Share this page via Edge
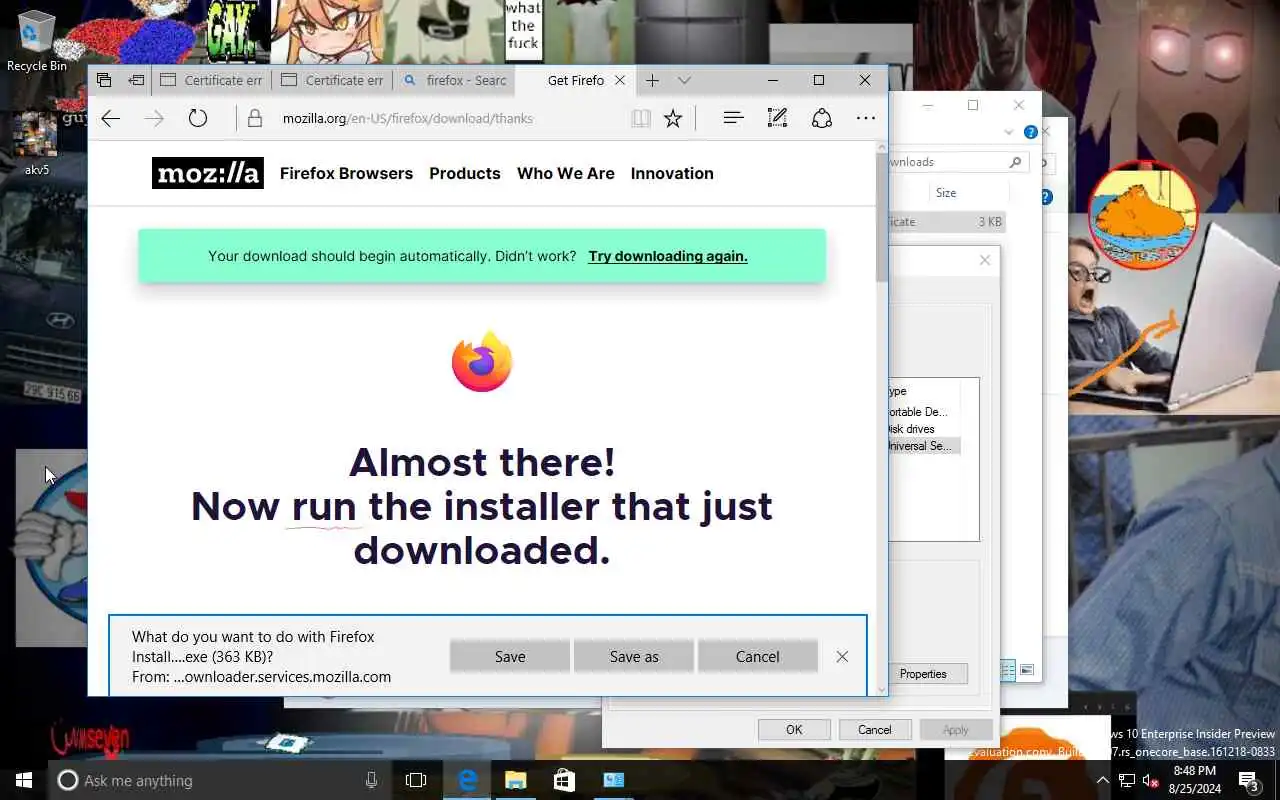Viewport: 1280px width, 800px height. (x=822, y=118)
